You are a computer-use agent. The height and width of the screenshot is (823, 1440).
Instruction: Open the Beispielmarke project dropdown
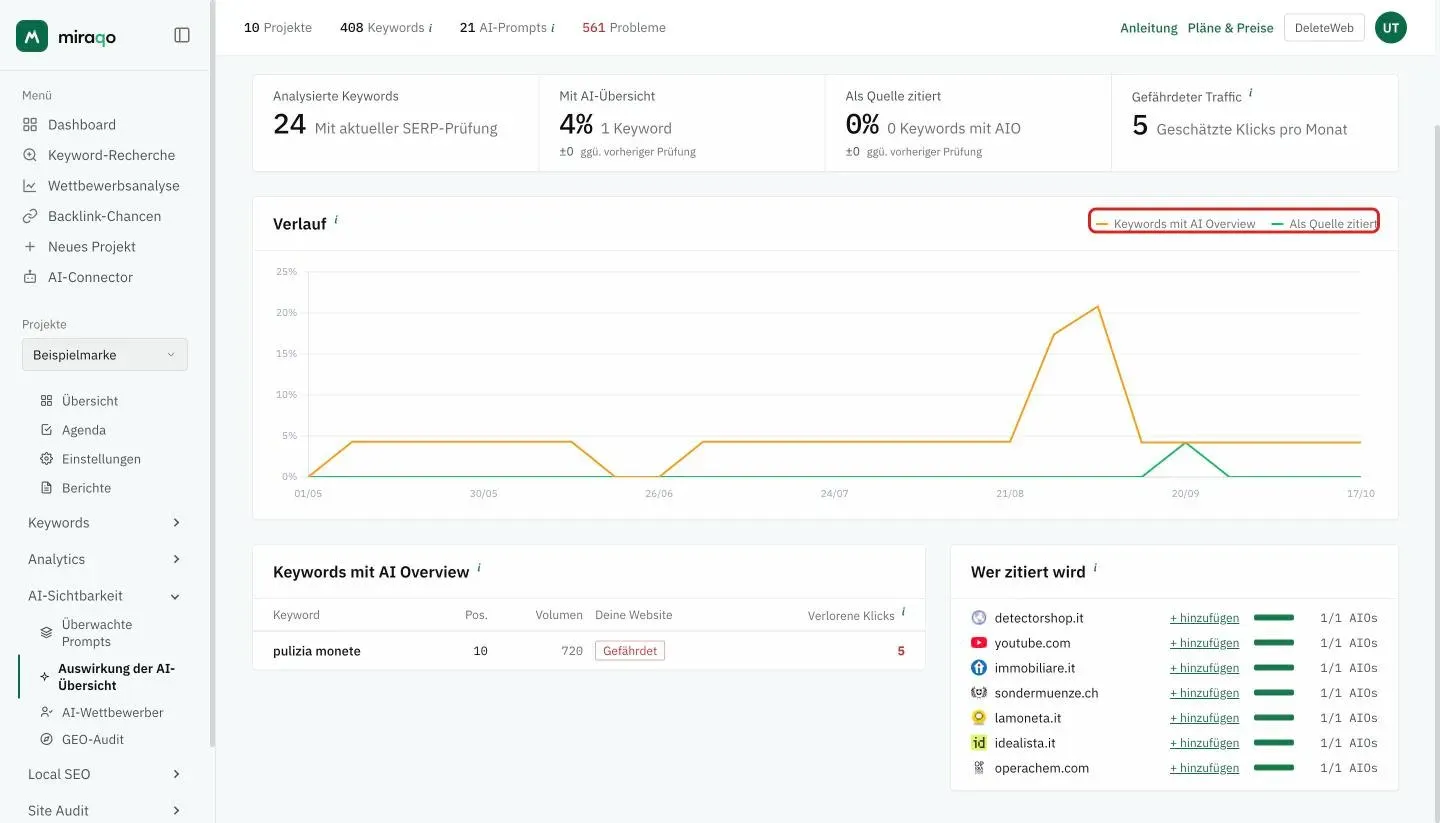coord(105,355)
